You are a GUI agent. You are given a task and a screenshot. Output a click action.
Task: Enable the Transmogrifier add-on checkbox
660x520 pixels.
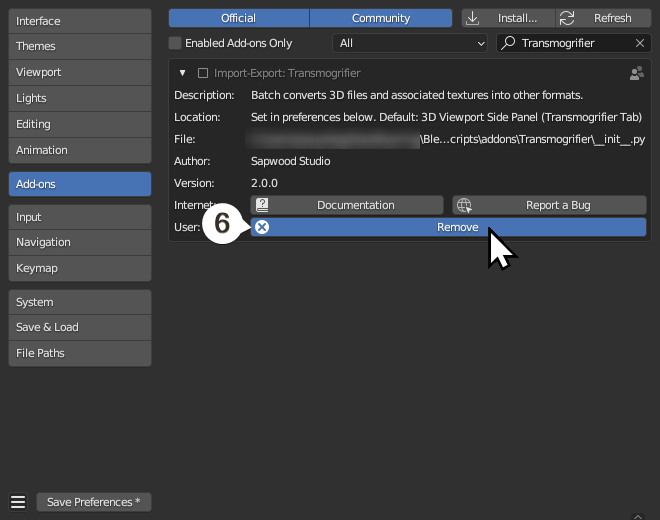(x=203, y=73)
